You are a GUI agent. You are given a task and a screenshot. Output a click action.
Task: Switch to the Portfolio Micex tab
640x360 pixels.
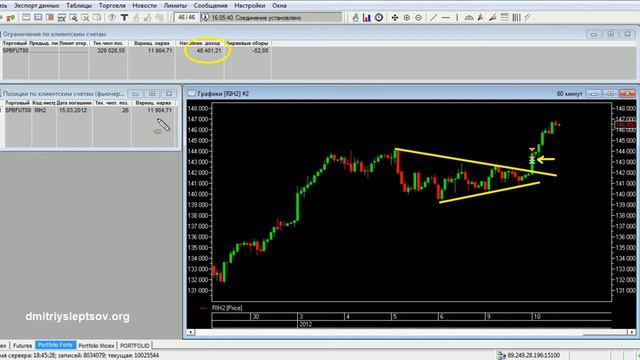coord(96,345)
